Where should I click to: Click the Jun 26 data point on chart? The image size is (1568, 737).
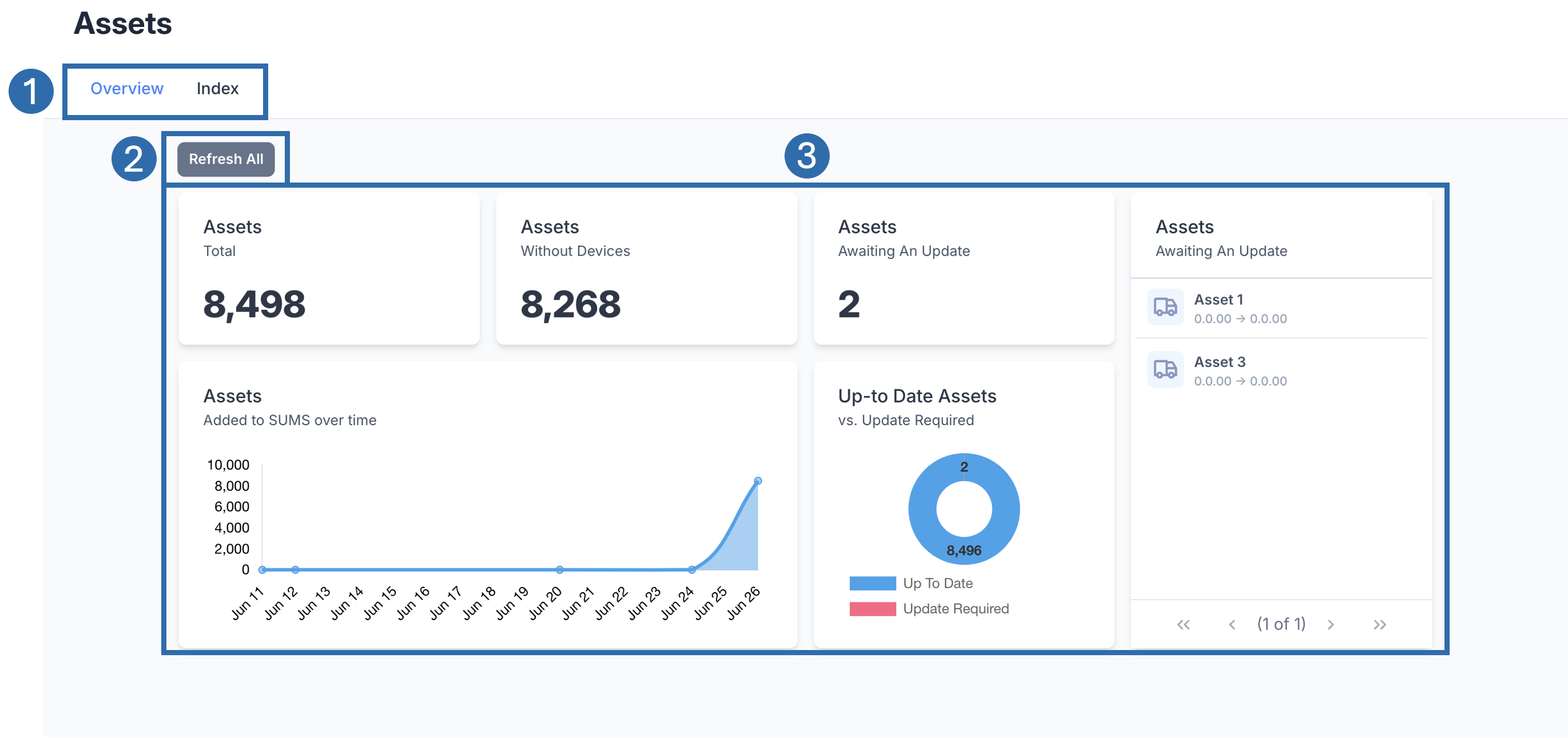coord(758,481)
